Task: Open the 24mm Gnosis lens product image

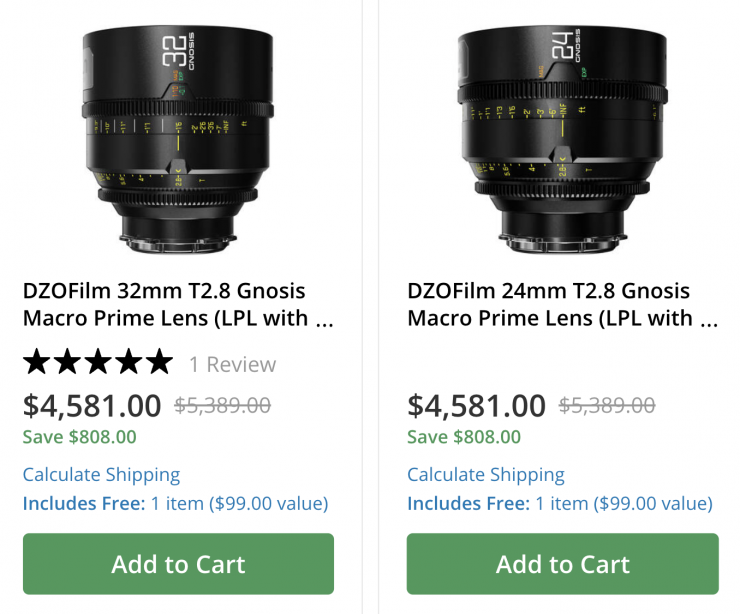Action: [x=562, y=138]
